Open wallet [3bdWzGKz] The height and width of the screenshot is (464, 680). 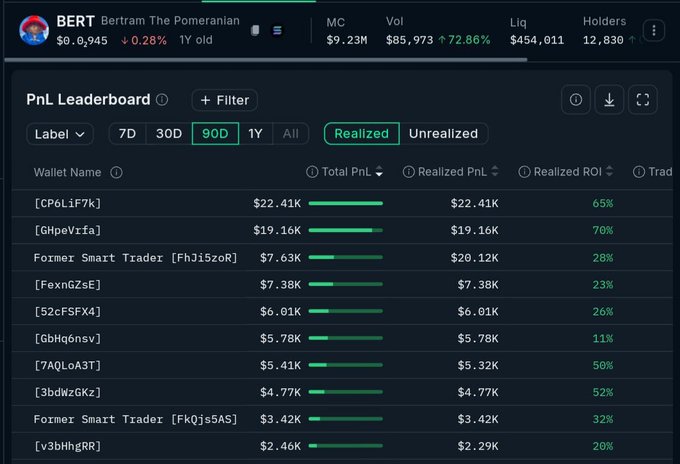coord(68,392)
